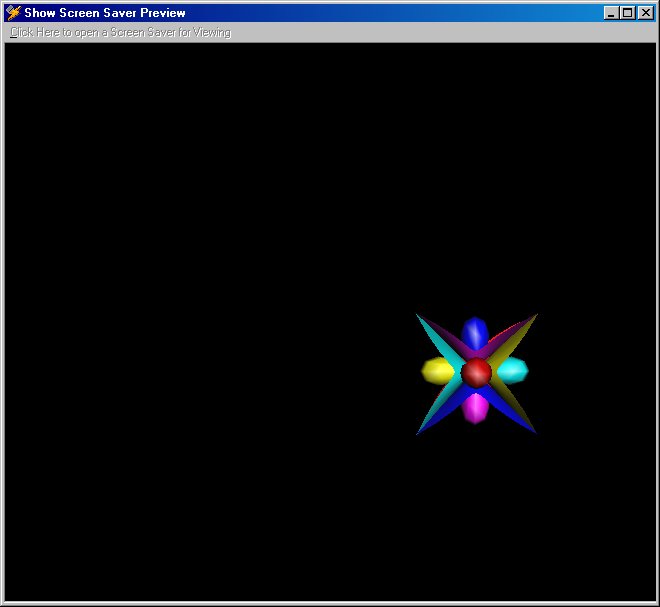Image resolution: width=660 pixels, height=607 pixels.
Task: Click the red sphere at the shape's center
Action: click(477, 373)
